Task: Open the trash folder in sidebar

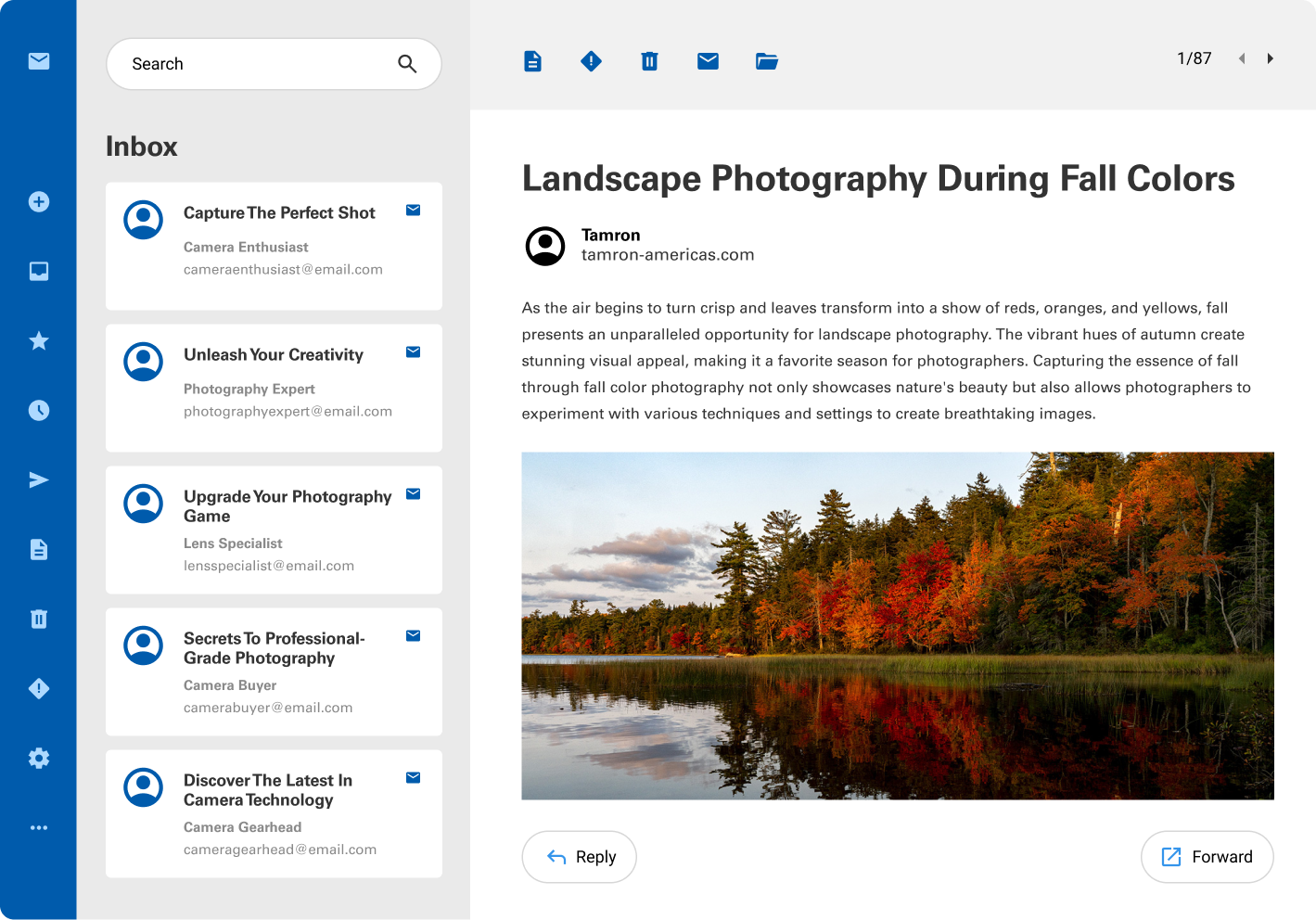Action: [39, 620]
